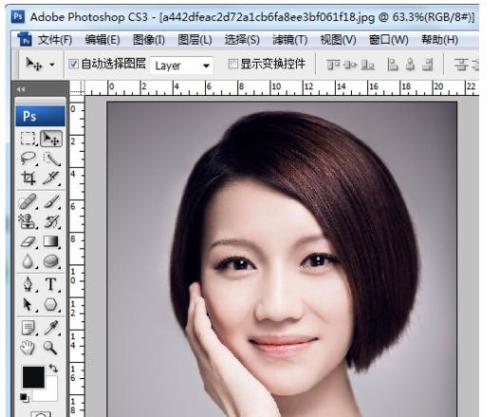Click the black foreground color swatch
Viewport: 500px width, 417px height.
(x=33, y=377)
